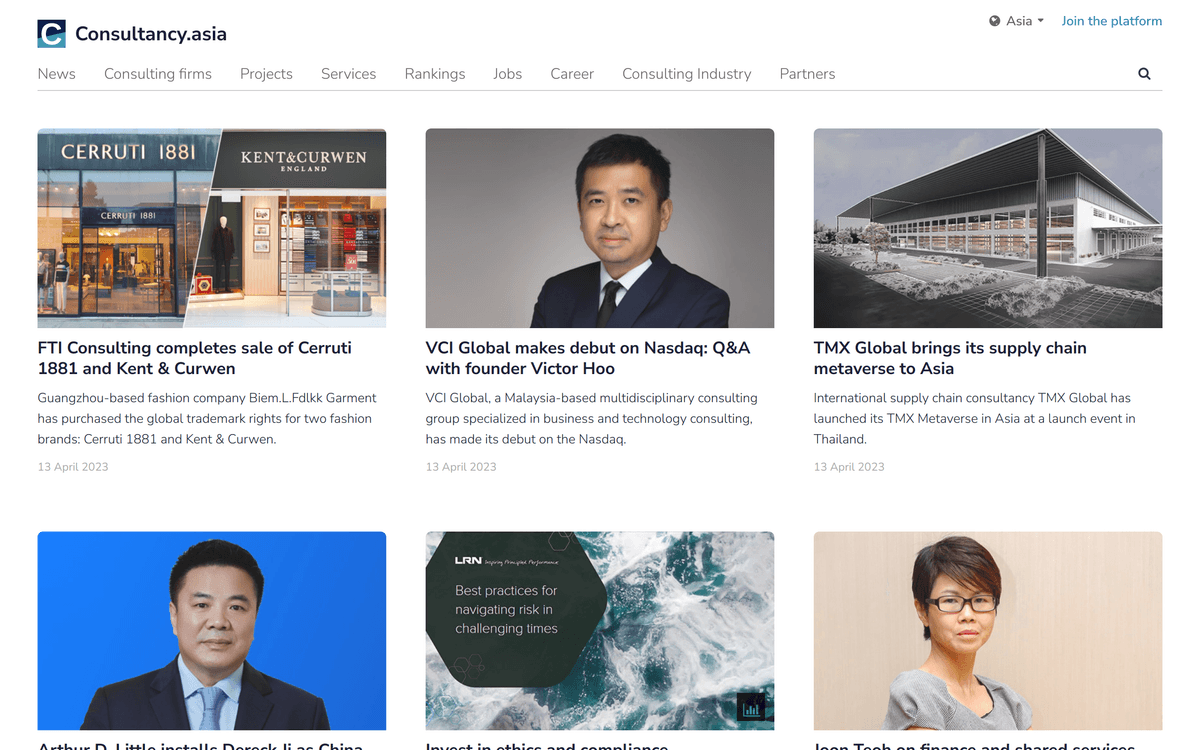Image resolution: width=1200 pixels, height=750 pixels.
Task: Open TMX warehouse rendering thumbnail
Action: [x=988, y=228]
